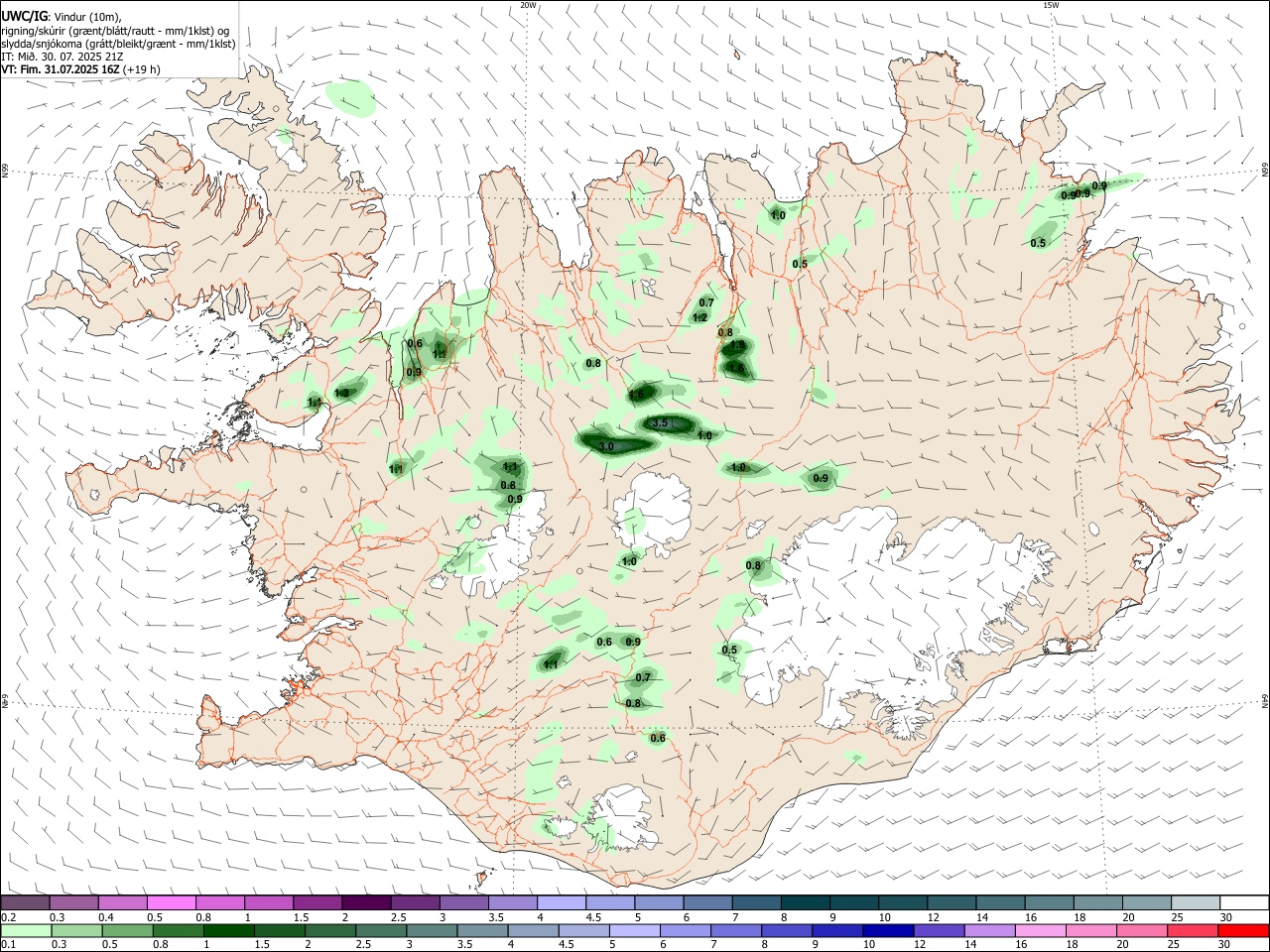Click the white 30 swatch in the top legend row
The height and width of the screenshot is (952, 1270).
point(1244,903)
